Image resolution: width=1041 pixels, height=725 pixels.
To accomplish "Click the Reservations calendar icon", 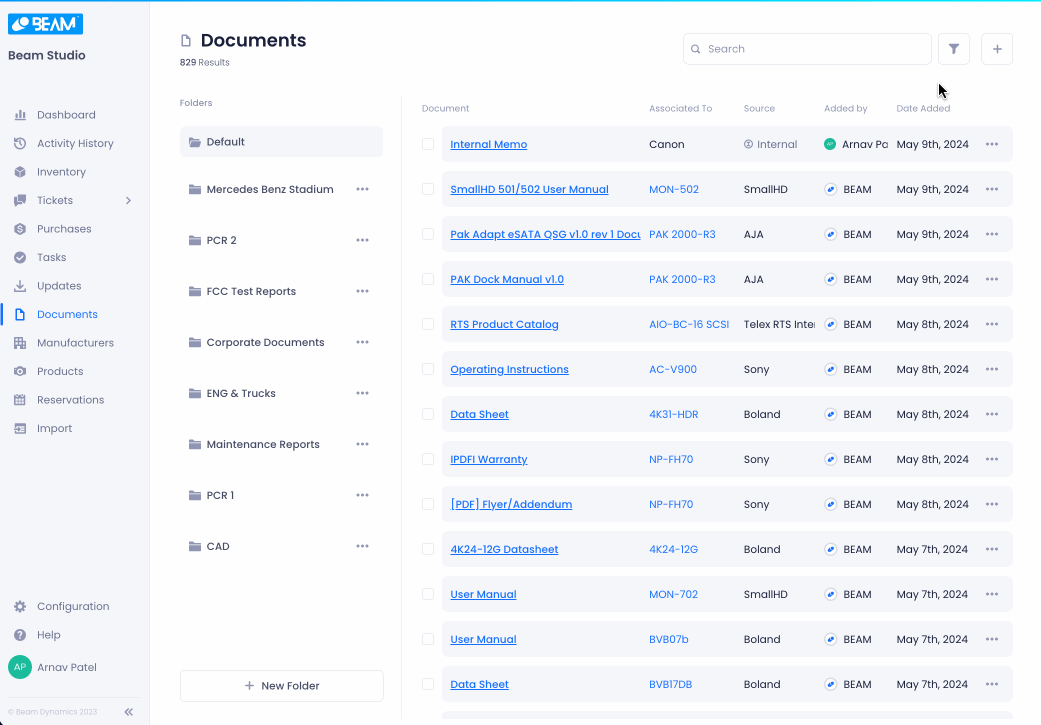I will (x=20, y=400).
